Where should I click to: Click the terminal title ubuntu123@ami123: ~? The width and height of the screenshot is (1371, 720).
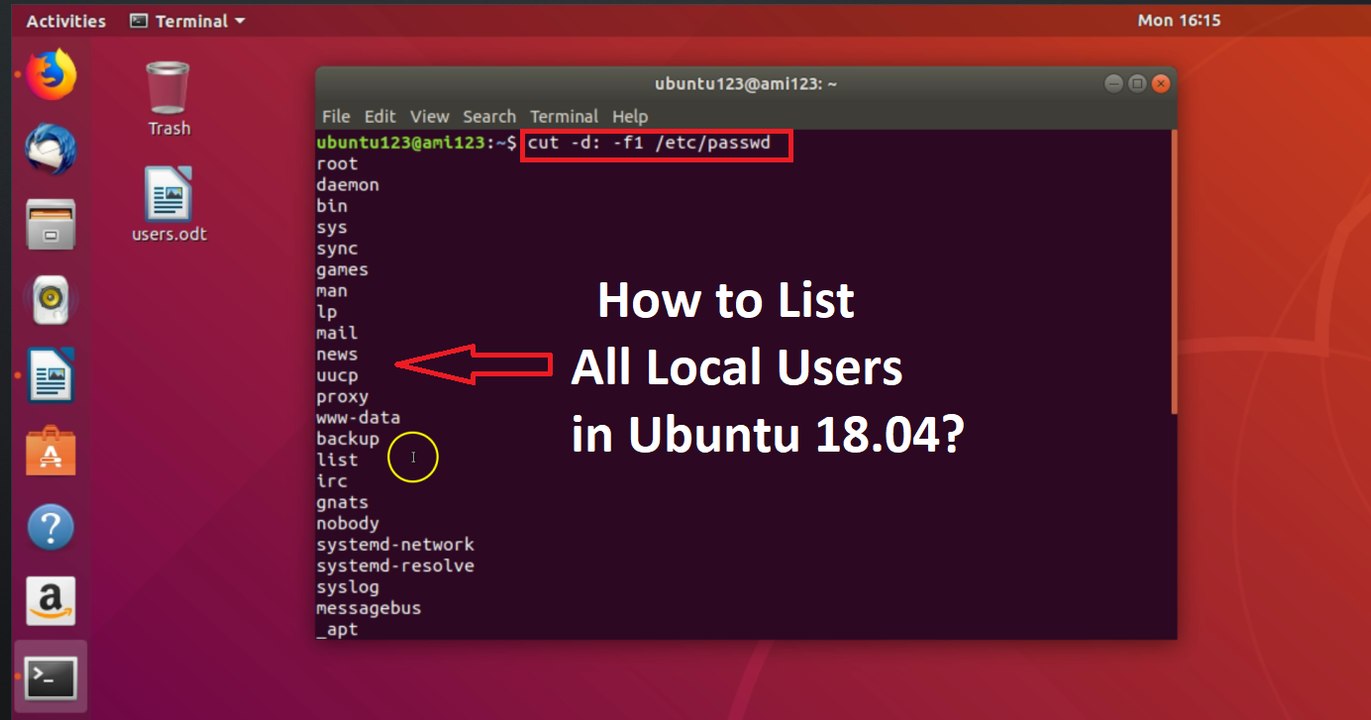click(746, 84)
